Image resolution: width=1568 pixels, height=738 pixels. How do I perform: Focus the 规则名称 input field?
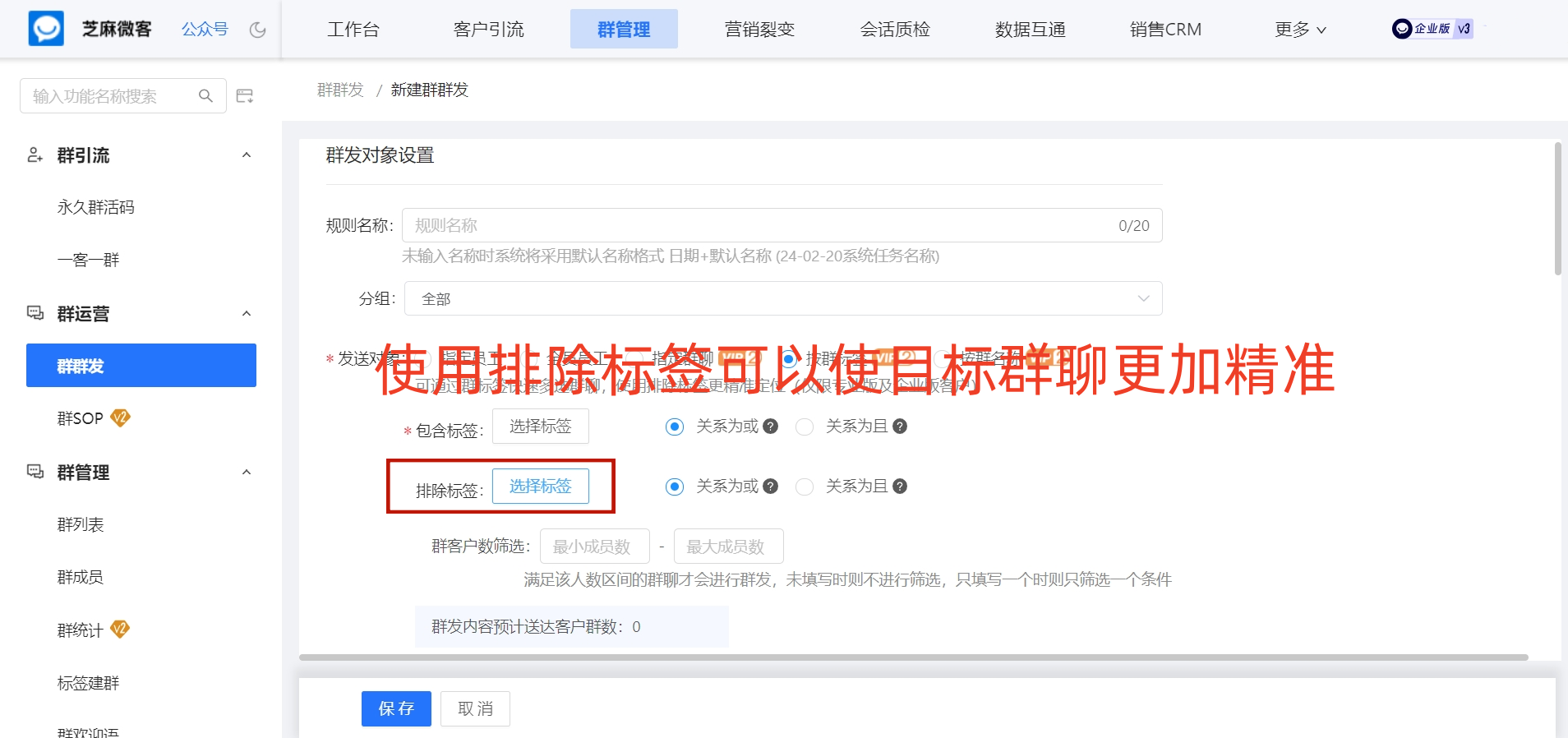click(x=782, y=225)
